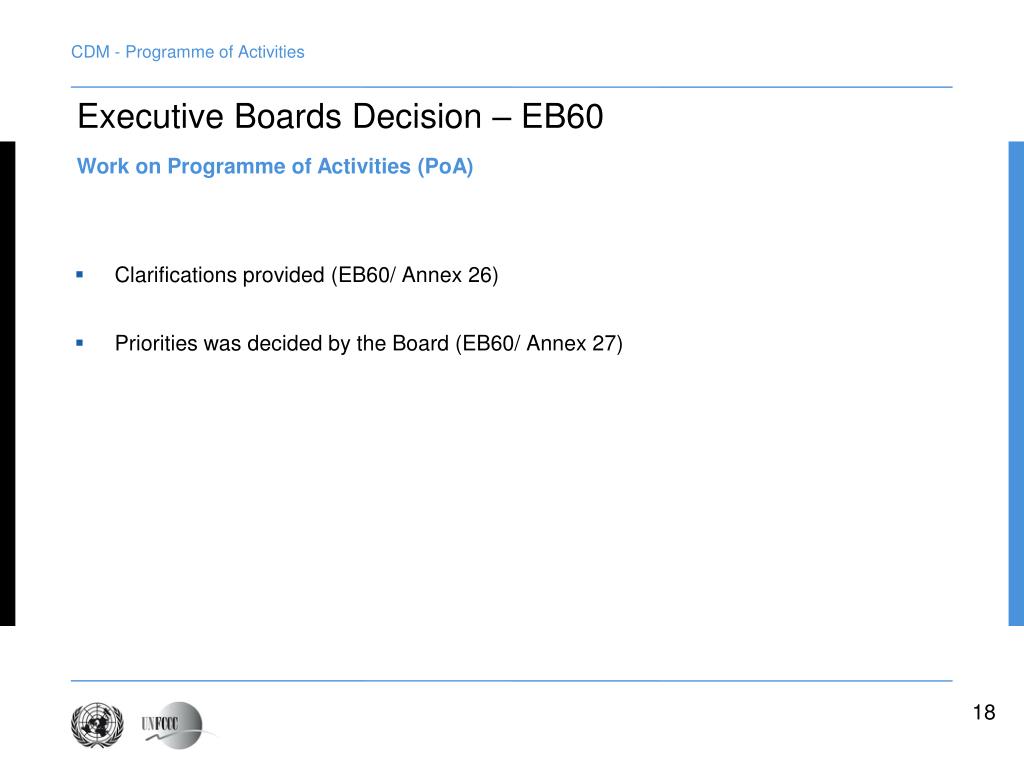Viewport: 1024px width, 768px height.
Task: Click the blue vertical bar on right edge
Action: pyautogui.click(x=1016, y=383)
